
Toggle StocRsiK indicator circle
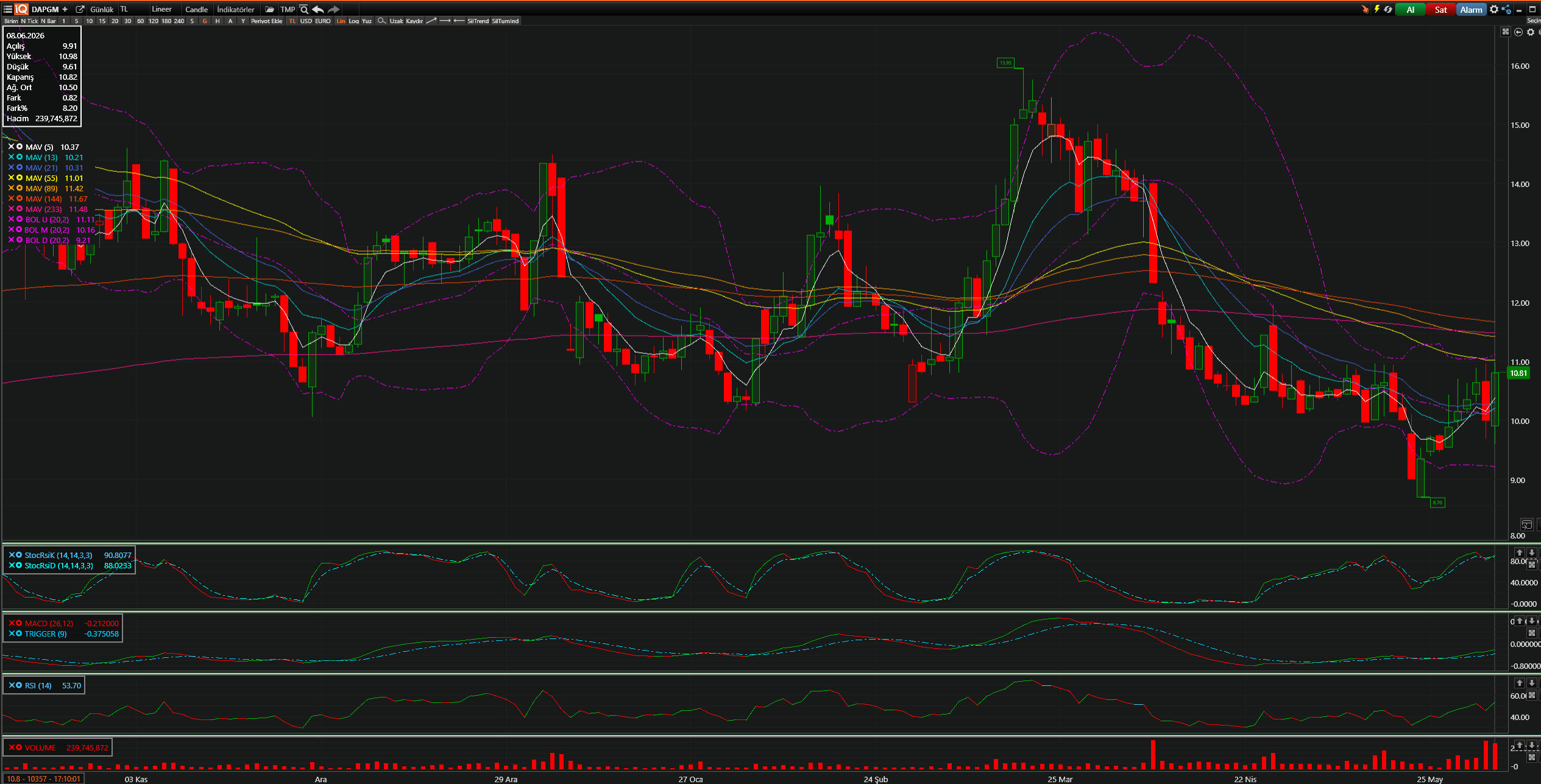(19, 555)
